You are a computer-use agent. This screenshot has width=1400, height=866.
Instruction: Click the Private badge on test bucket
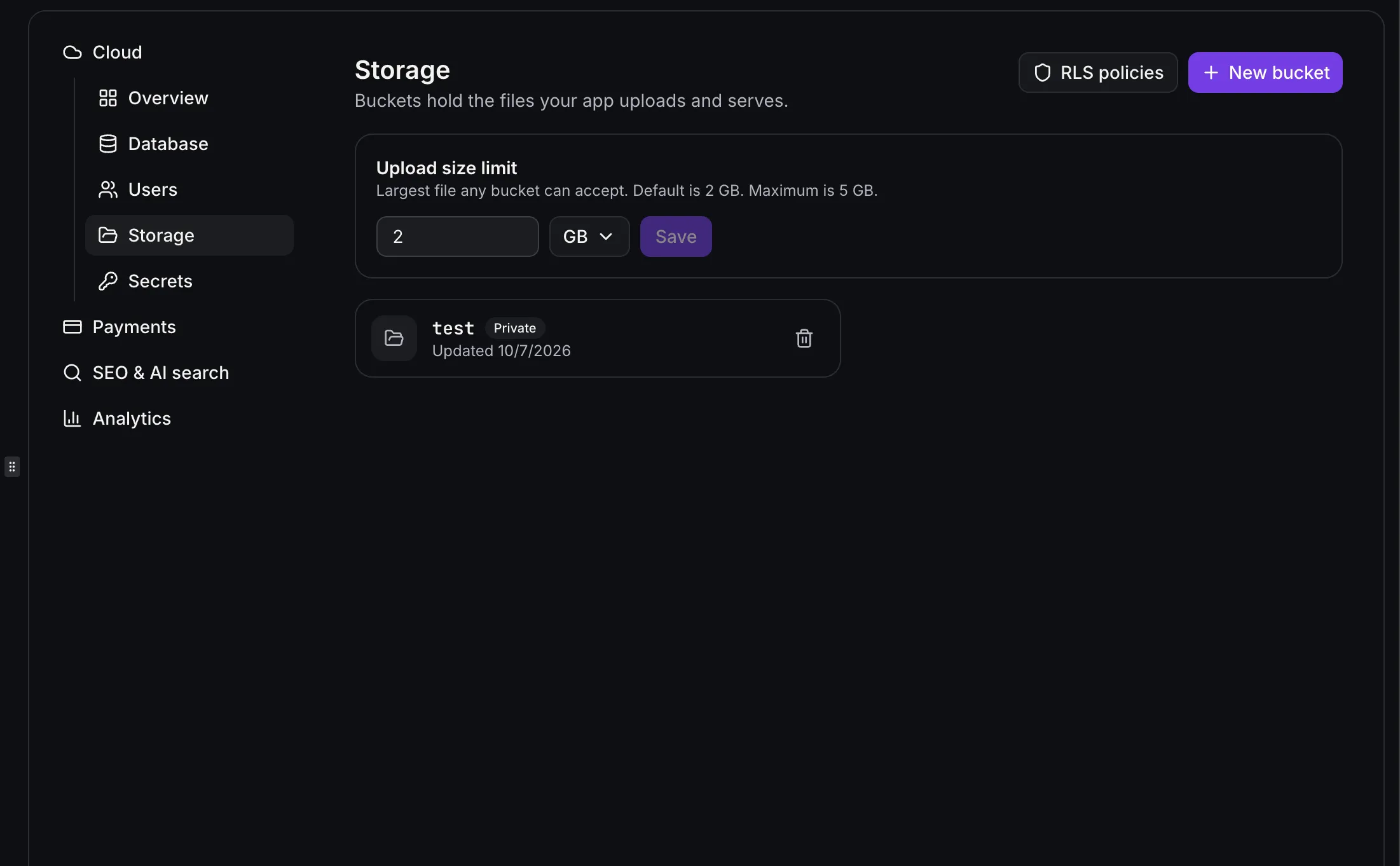tap(515, 328)
